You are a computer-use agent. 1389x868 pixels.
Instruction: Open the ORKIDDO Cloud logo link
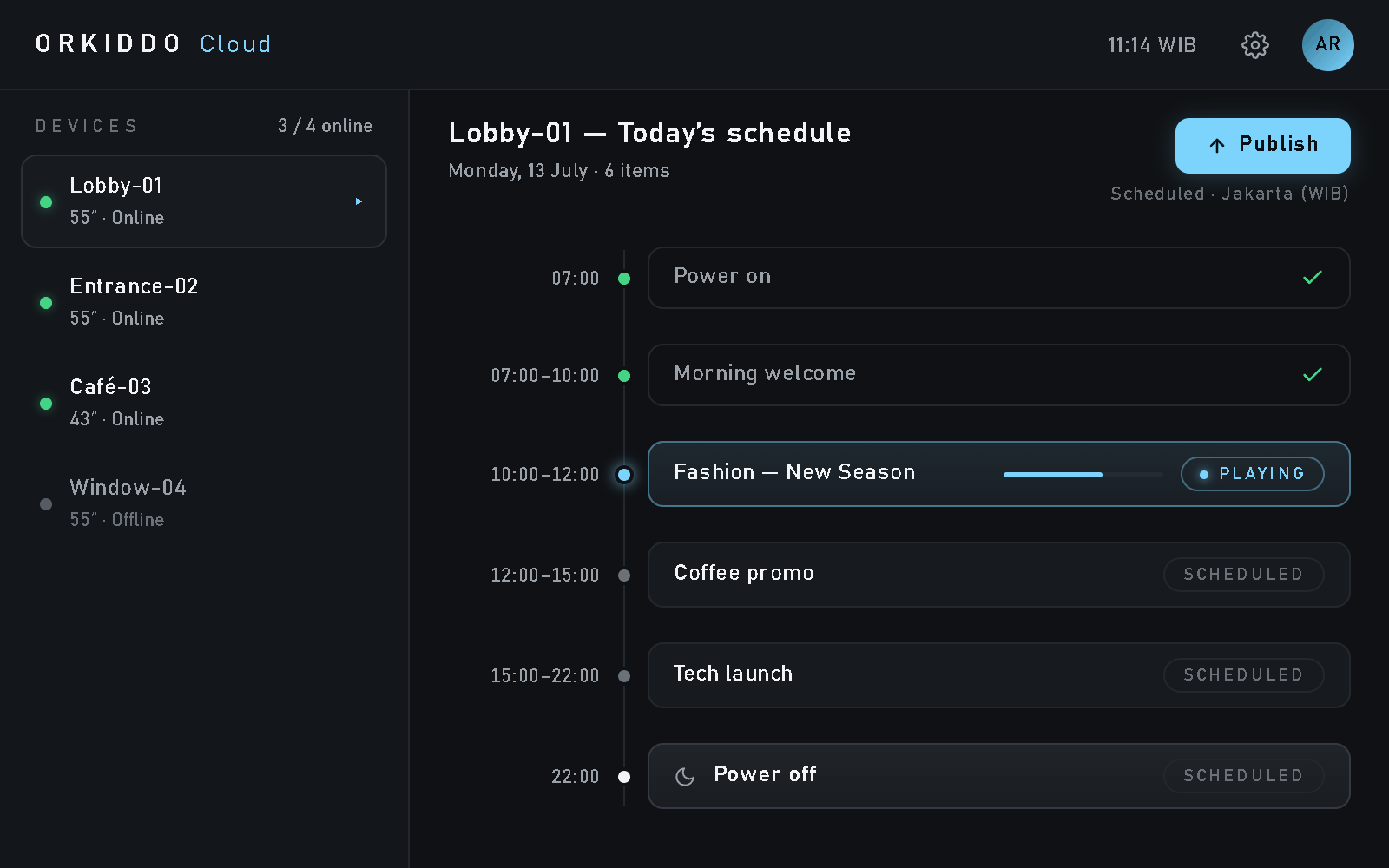pyautogui.click(x=153, y=44)
